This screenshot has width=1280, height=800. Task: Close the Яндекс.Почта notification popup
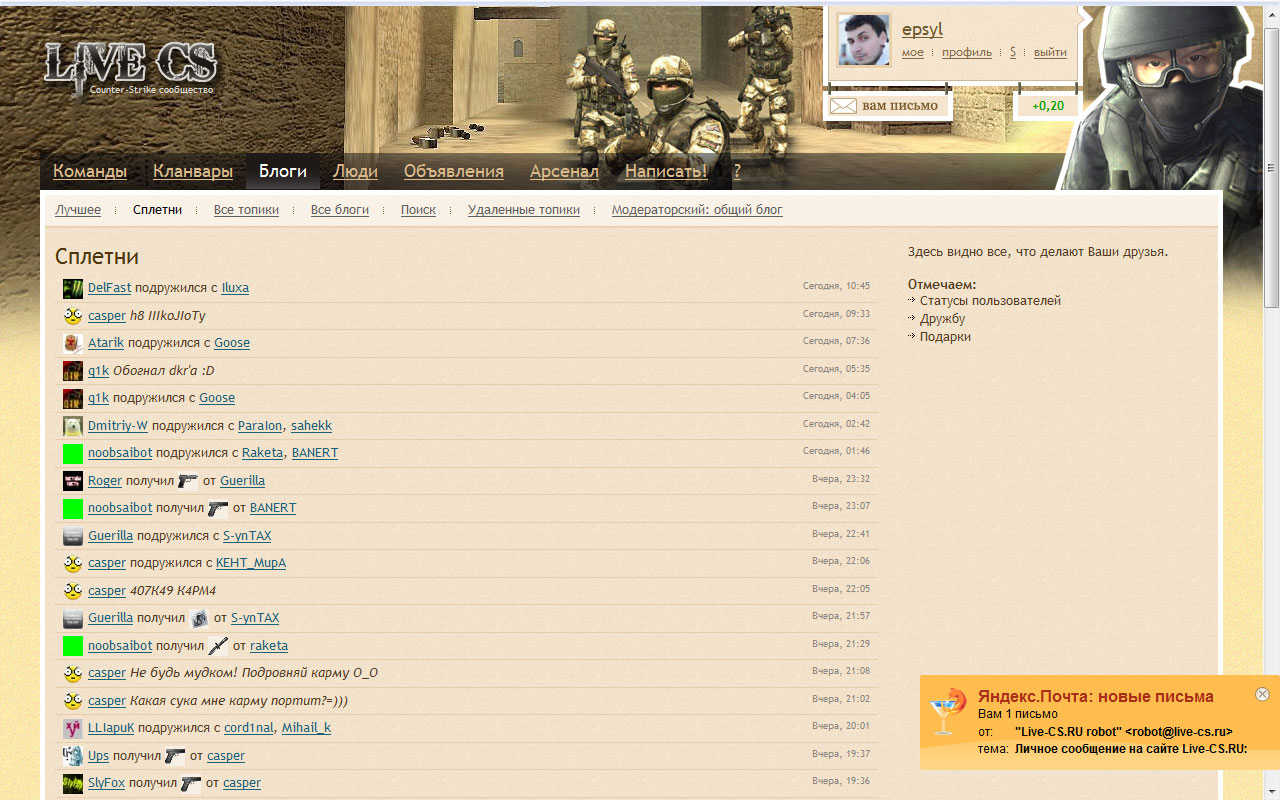[1262, 694]
